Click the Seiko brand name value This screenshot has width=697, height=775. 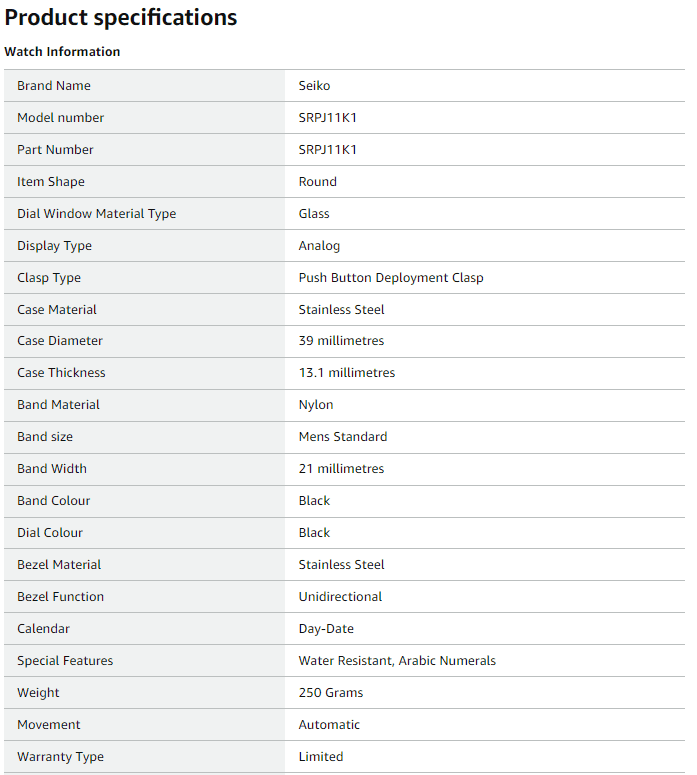click(x=314, y=86)
